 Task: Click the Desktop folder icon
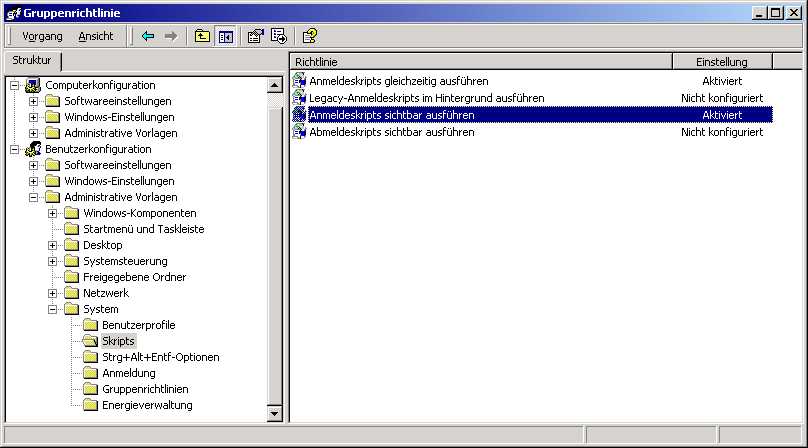(x=71, y=245)
